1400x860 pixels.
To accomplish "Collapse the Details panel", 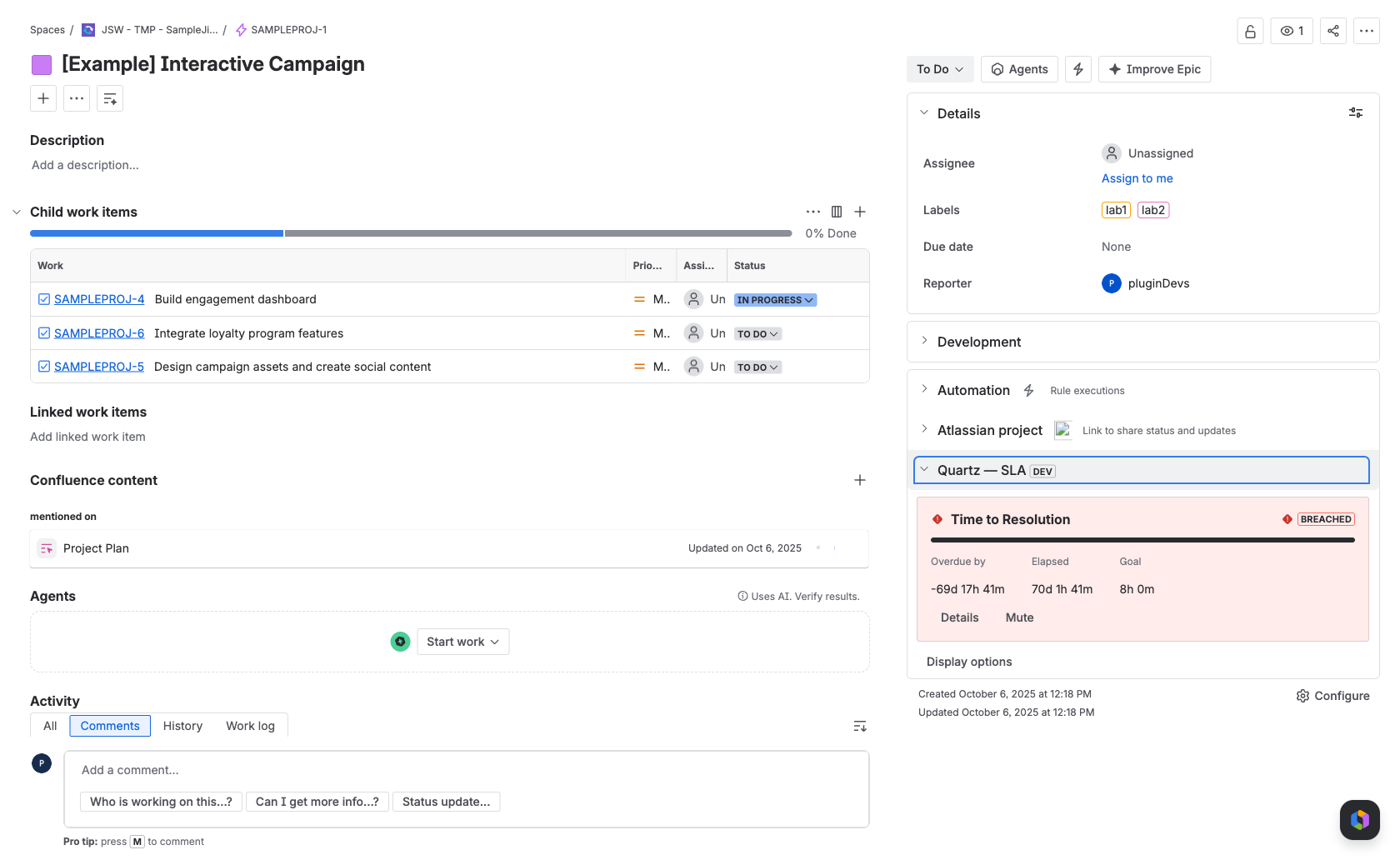I will click(924, 112).
